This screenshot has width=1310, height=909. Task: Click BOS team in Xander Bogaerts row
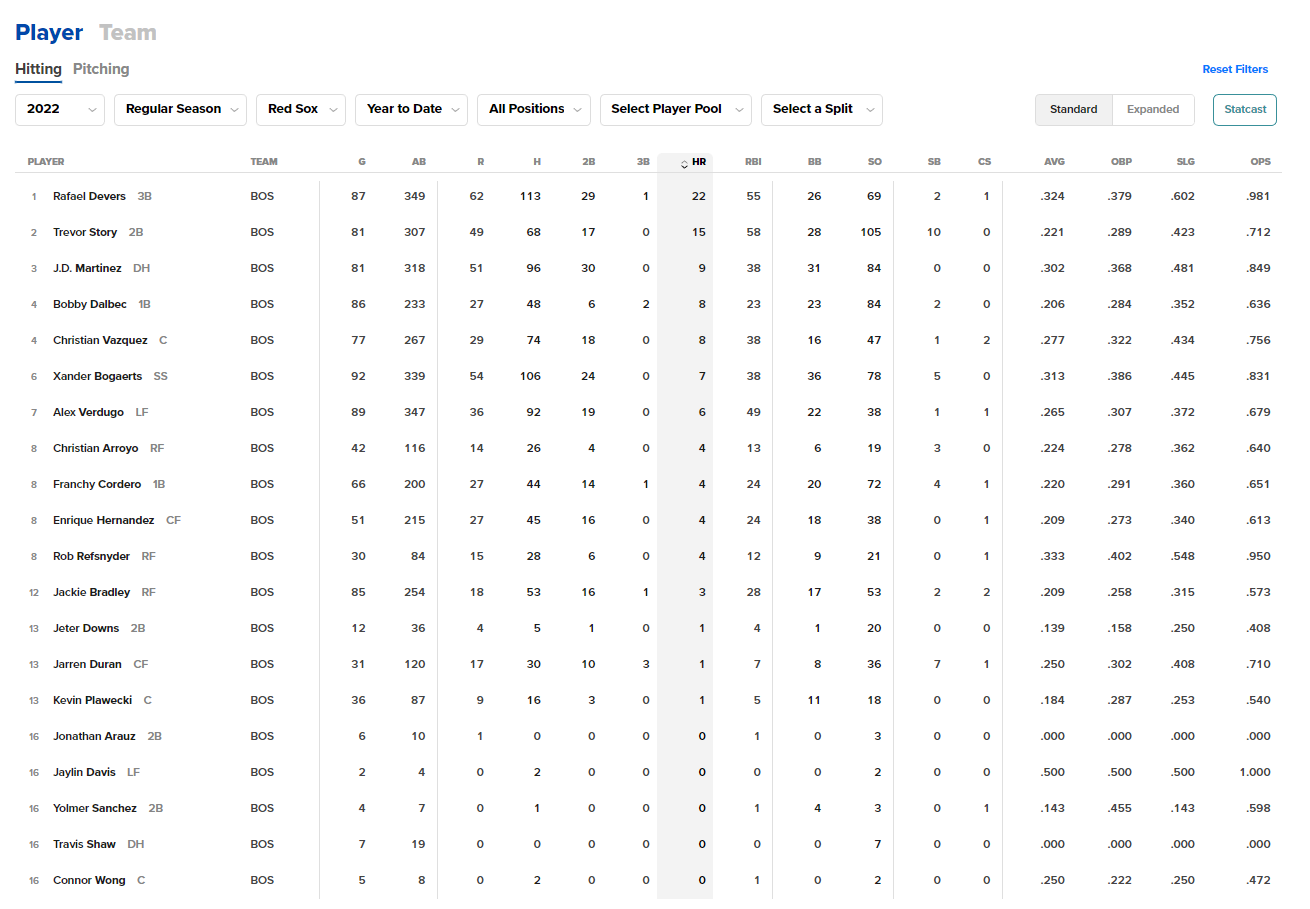coord(262,376)
